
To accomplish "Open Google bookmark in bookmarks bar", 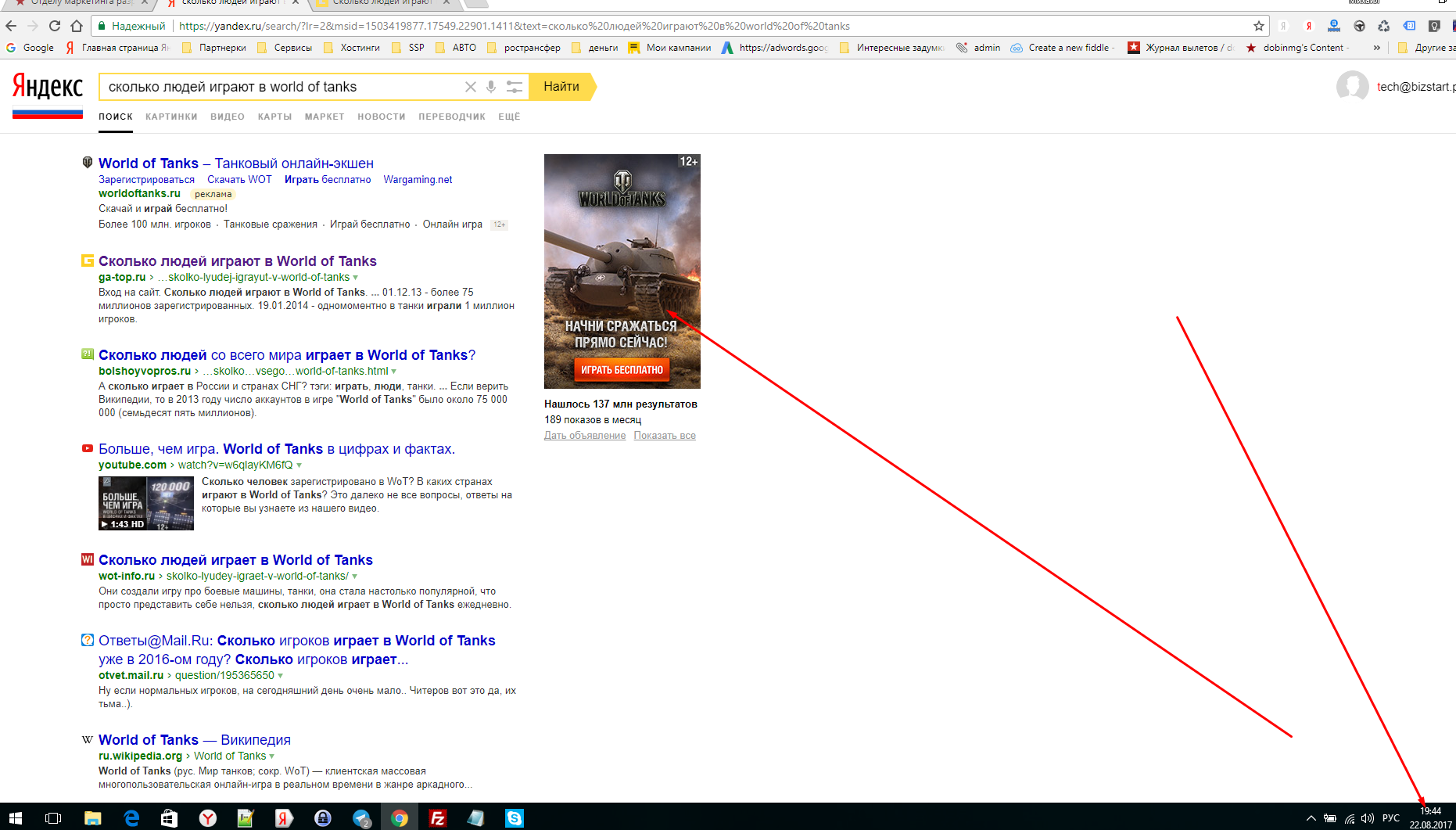I will (x=30, y=48).
